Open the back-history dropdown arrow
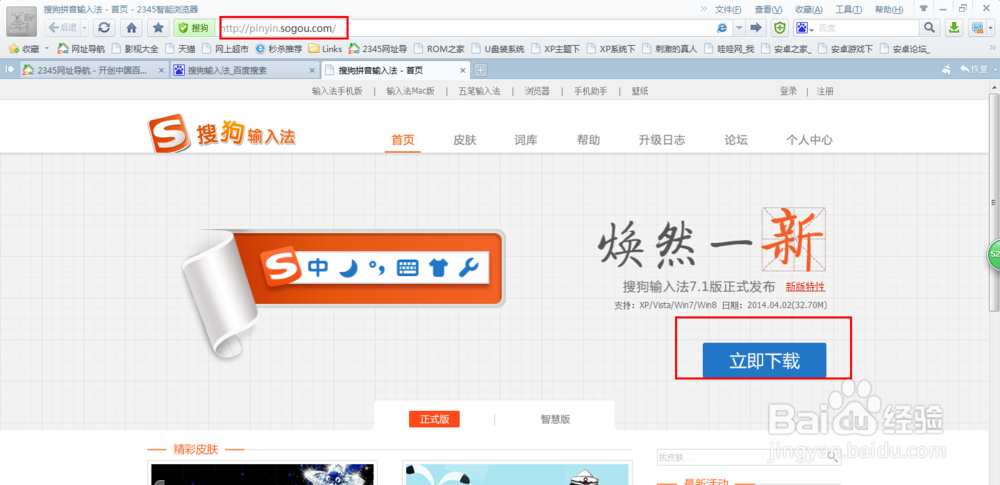The image size is (1000, 485). 84,27
